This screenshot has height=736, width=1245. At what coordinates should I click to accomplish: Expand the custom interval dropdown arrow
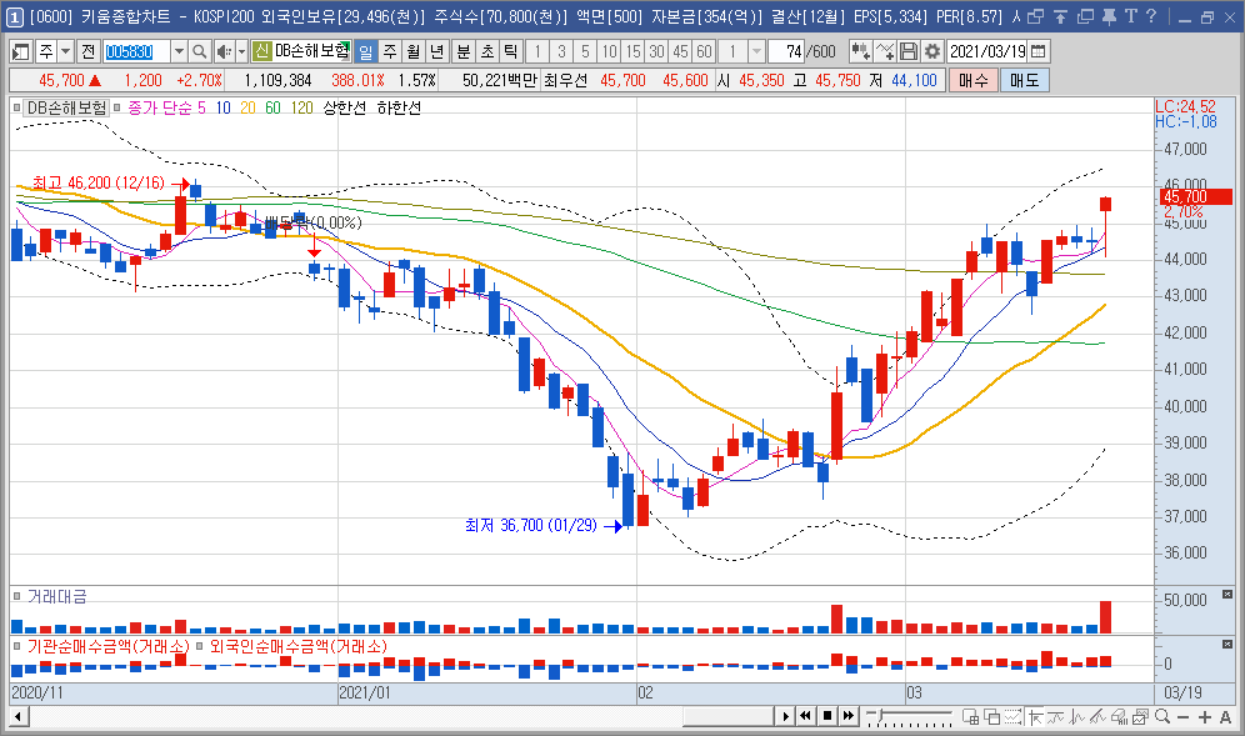click(756, 51)
